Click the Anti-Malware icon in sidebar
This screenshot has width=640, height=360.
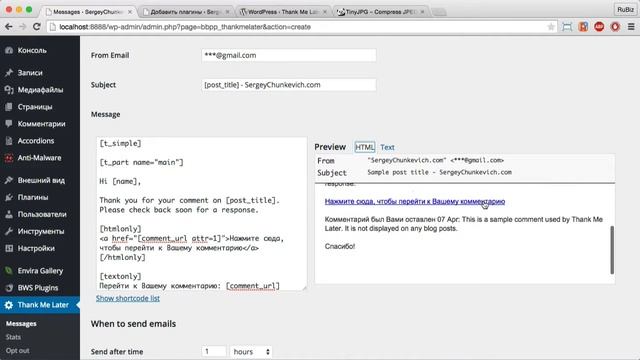coord(9,158)
